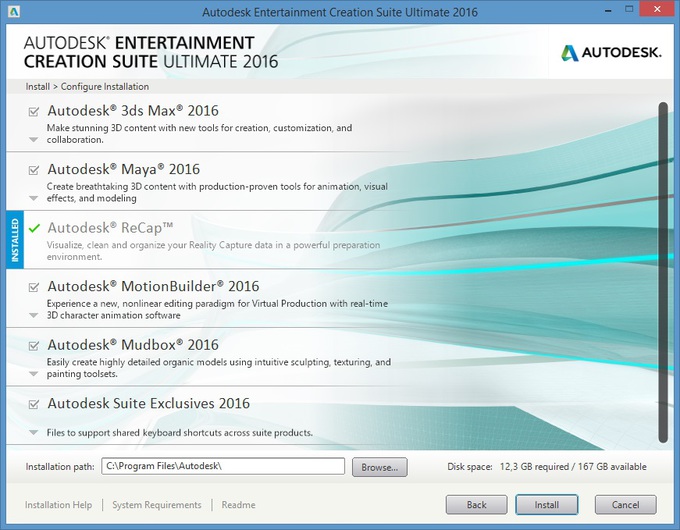Click the 'Make stunning 3D content' description
680x530 pixels.
point(199,134)
